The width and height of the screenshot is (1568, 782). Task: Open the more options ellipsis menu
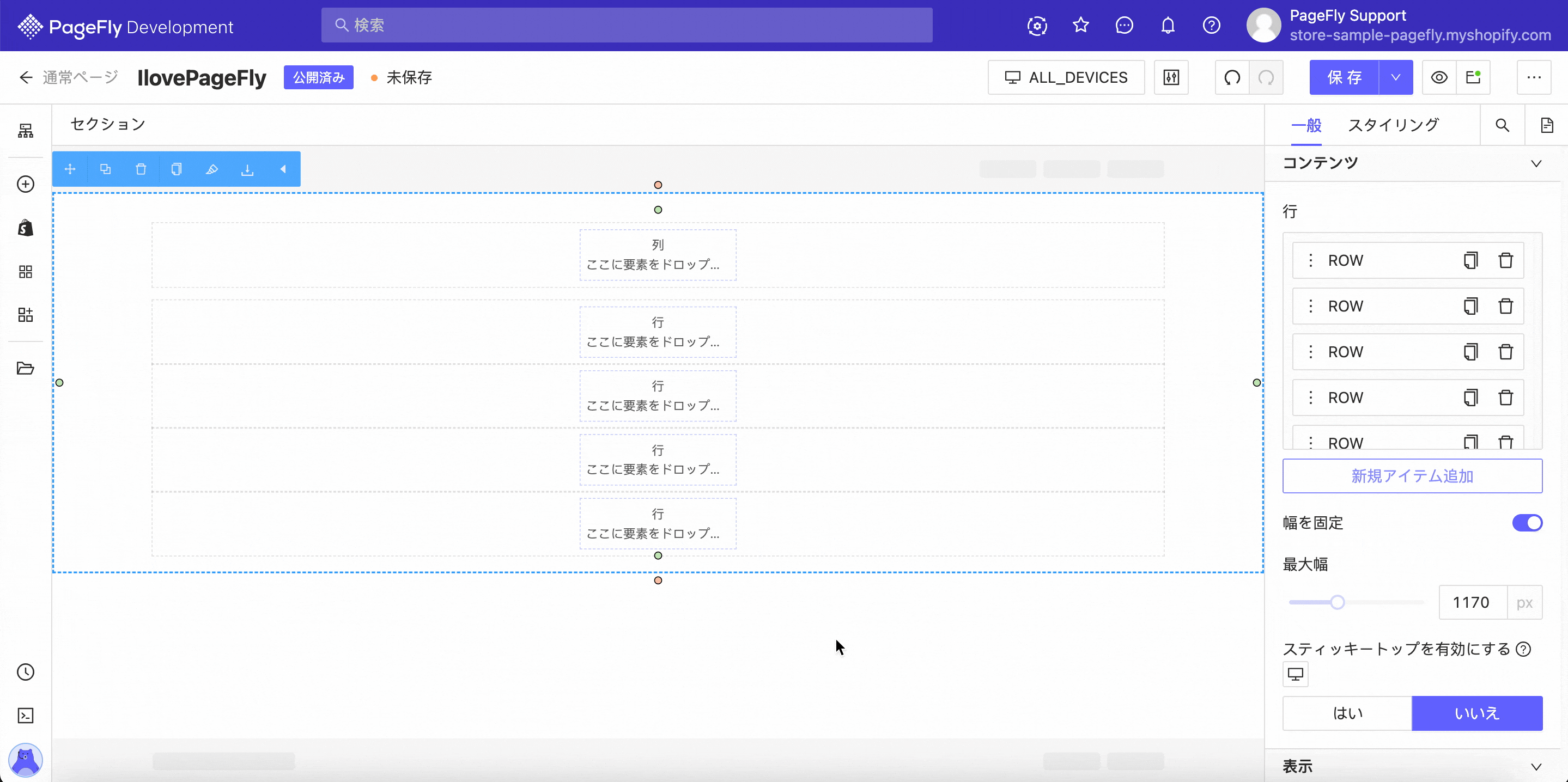tap(1534, 77)
